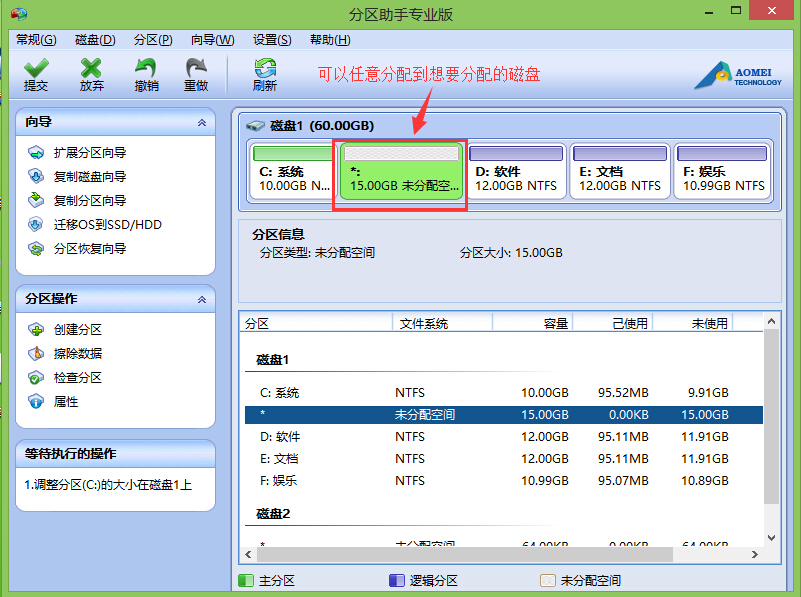Image resolution: width=801 pixels, height=597 pixels.
Task: Open the 帮助(H) menu
Action: [x=330, y=40]
